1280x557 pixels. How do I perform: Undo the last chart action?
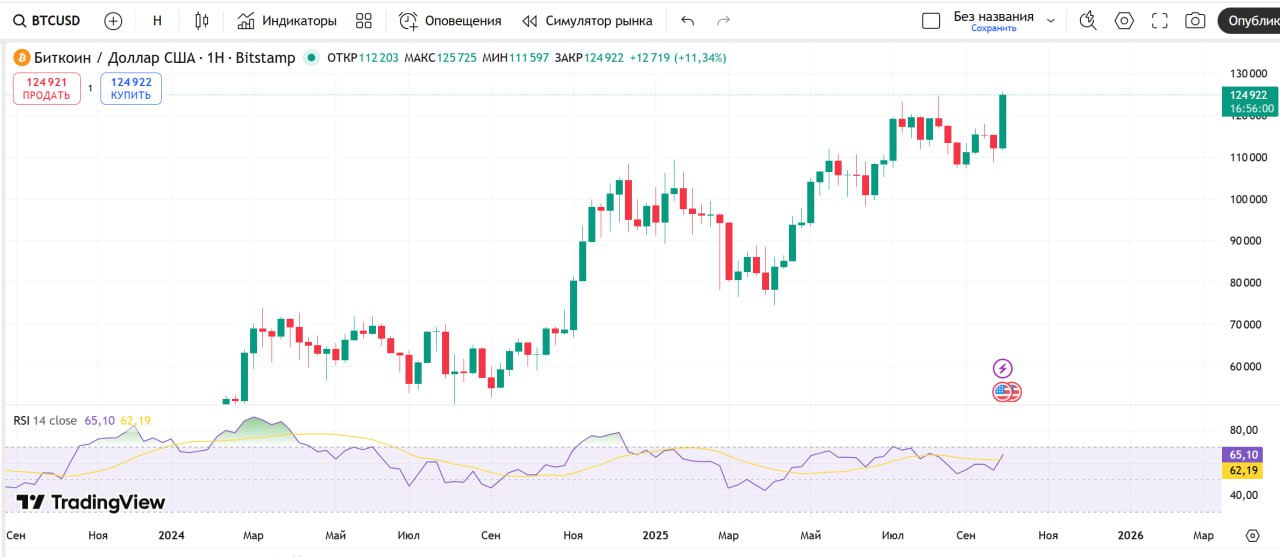pyautogui.click(x=687, y=21)
